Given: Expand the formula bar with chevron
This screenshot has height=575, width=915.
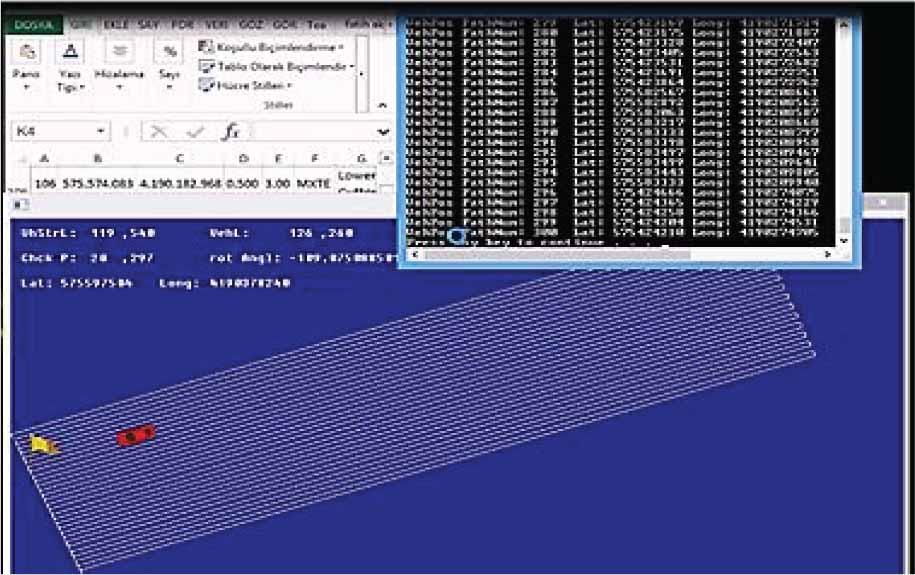Looking at the screenshot, I should click(382, 132).
